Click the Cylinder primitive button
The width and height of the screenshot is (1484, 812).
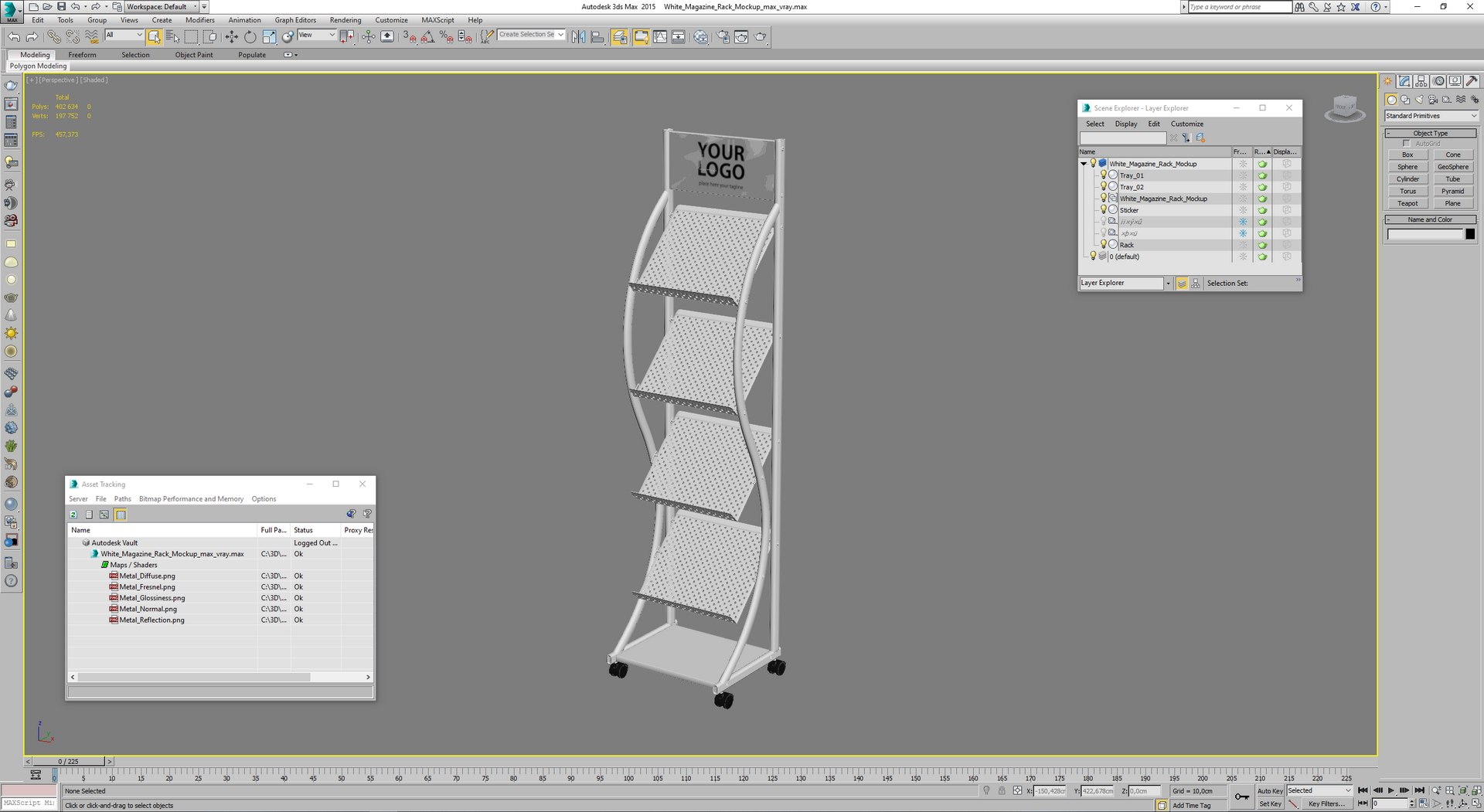(x=1407, y=179)
